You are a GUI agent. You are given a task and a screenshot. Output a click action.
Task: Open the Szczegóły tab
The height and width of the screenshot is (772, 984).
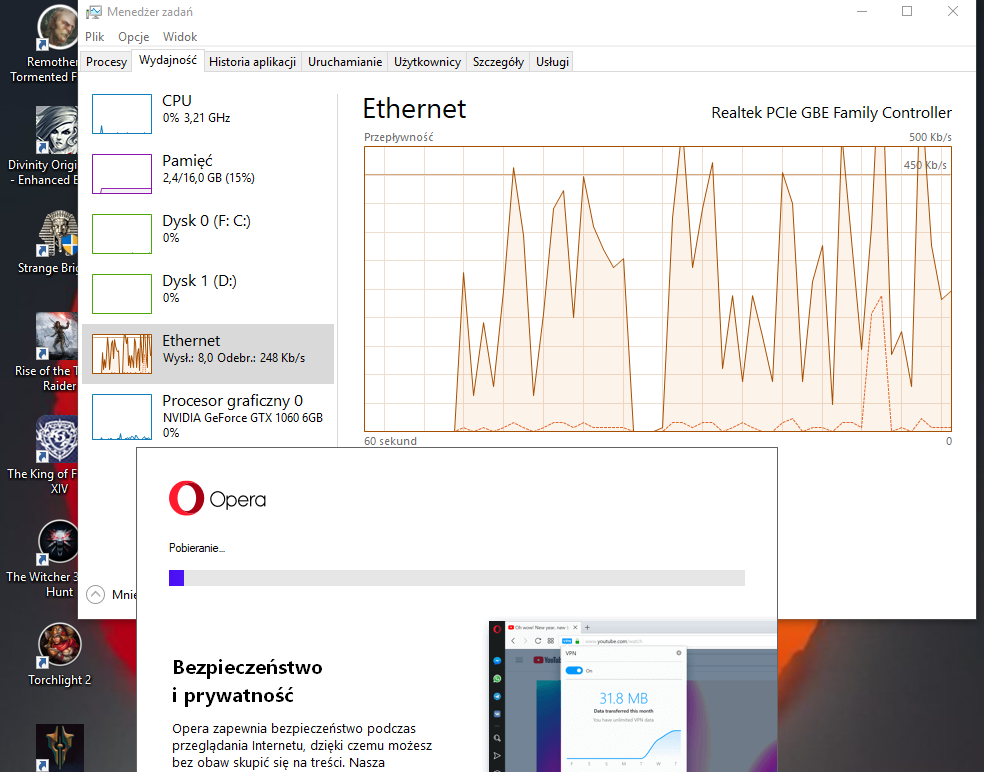pos(498,62)
